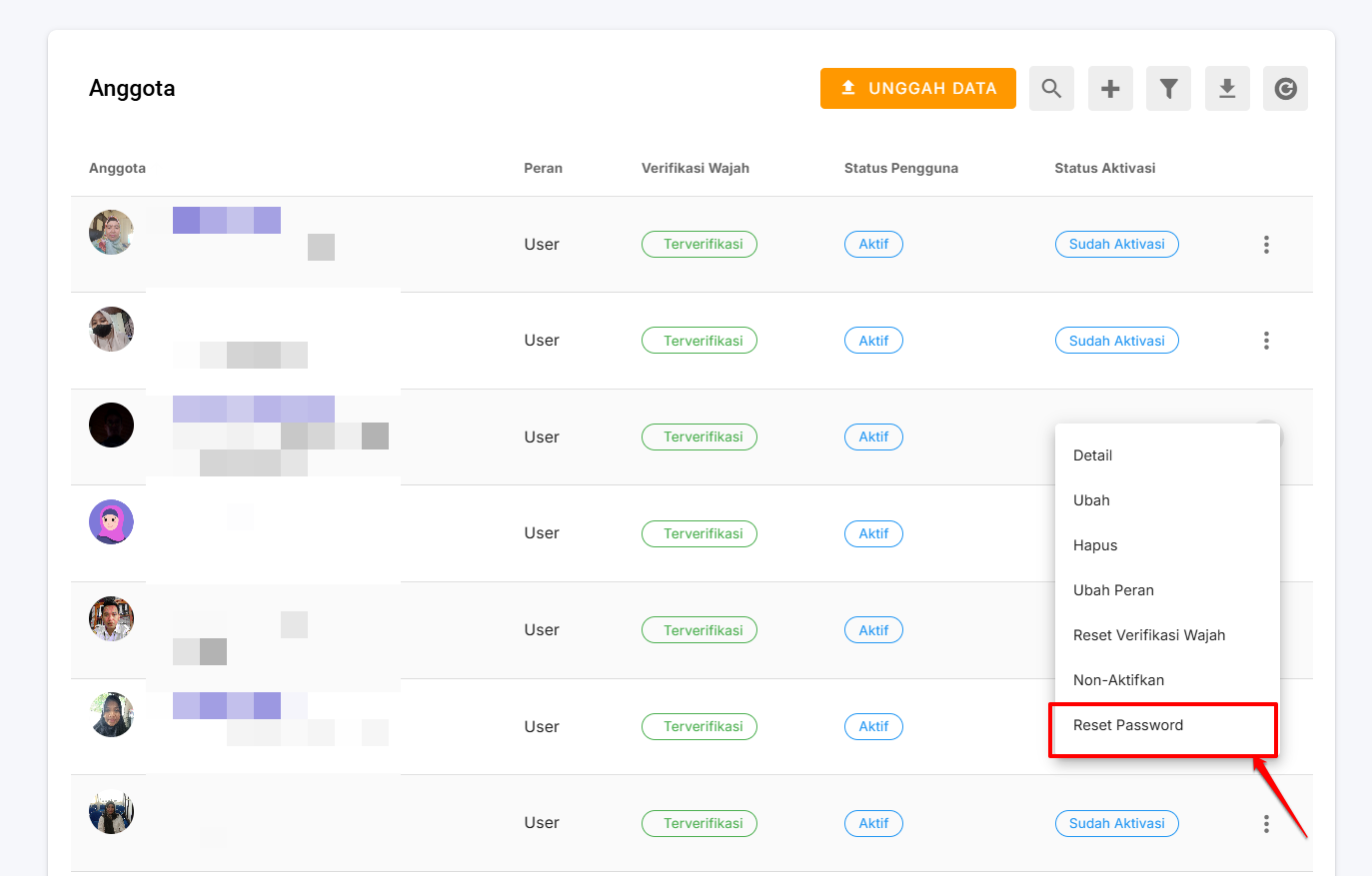Choose Ubah in the context menu

tap(1167, 500)
